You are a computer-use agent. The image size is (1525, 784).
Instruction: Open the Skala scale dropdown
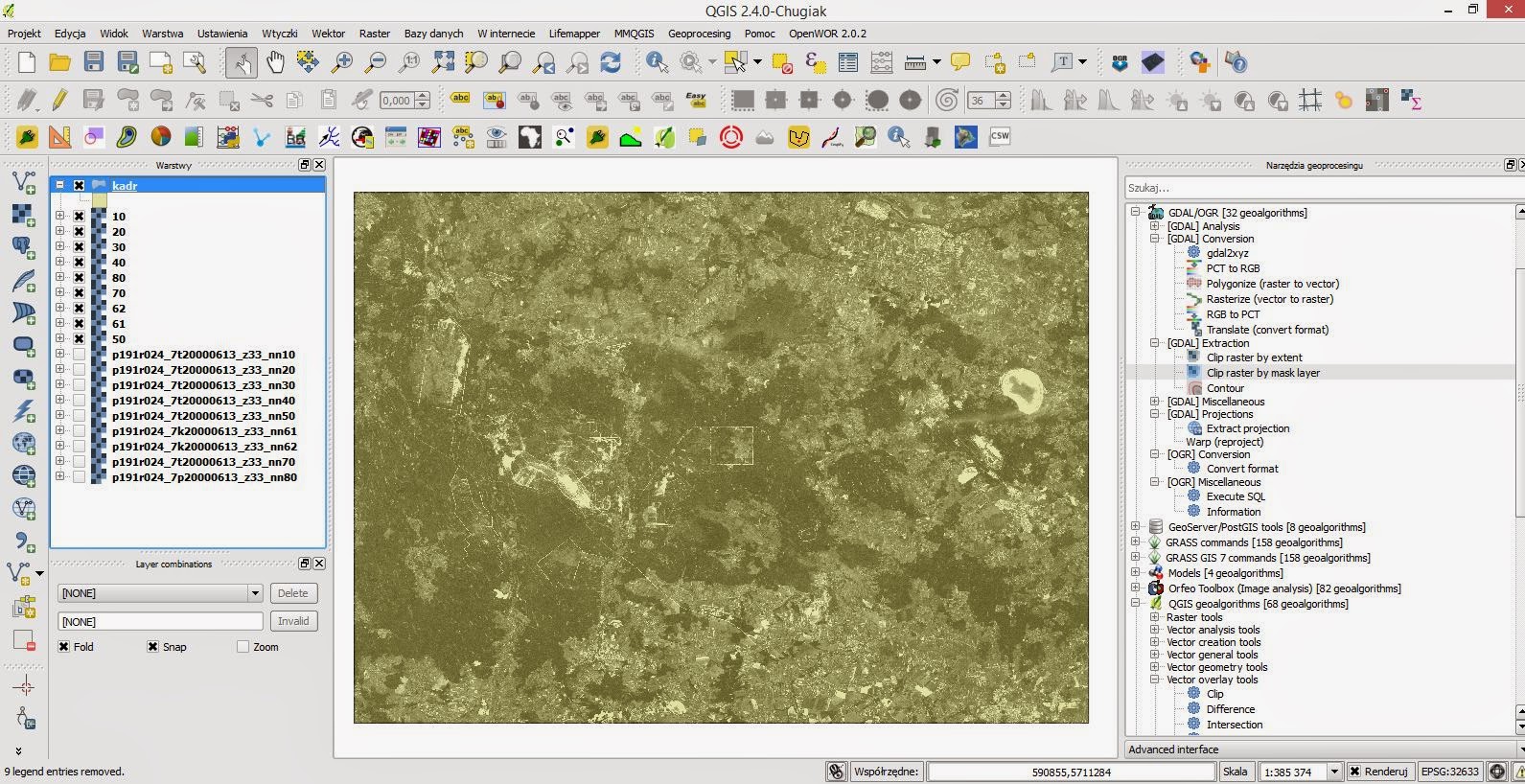pos(1333,772)
